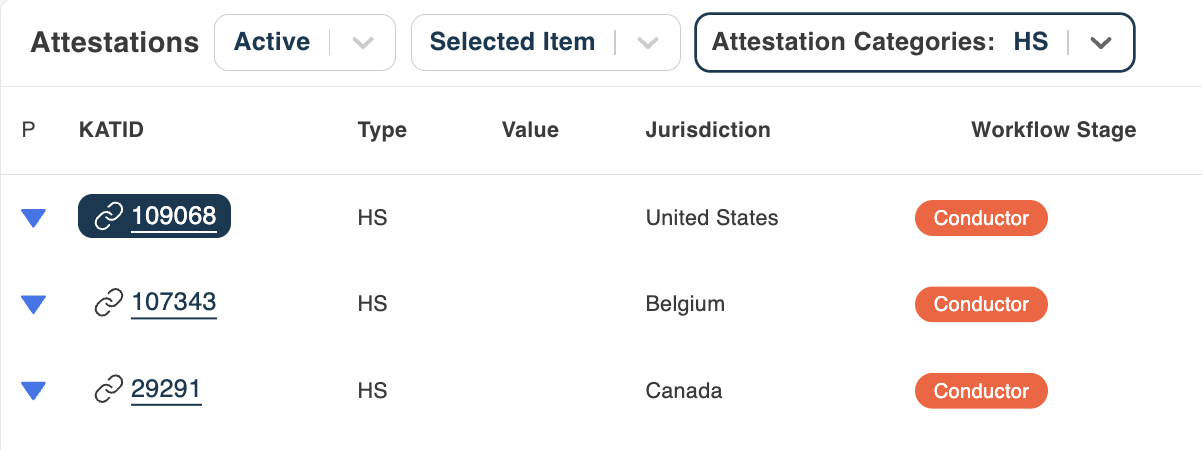Expand the Attestation Categories dropdown arrow
This screenshot has height=450, width=1202.
[x=1101, y=43]
